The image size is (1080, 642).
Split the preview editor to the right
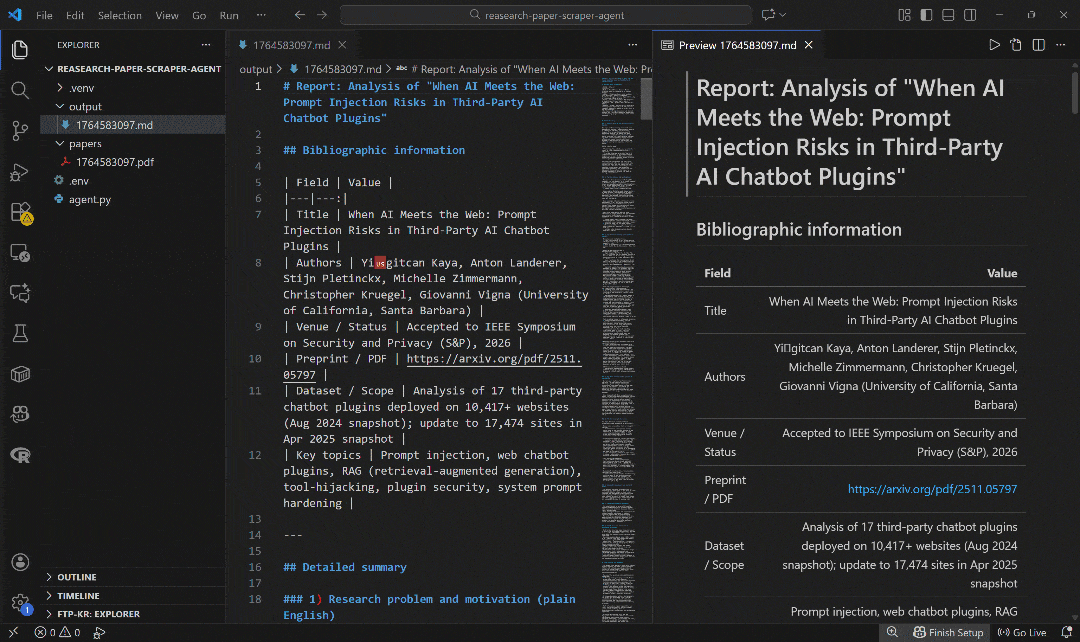tap(1039, 45)
